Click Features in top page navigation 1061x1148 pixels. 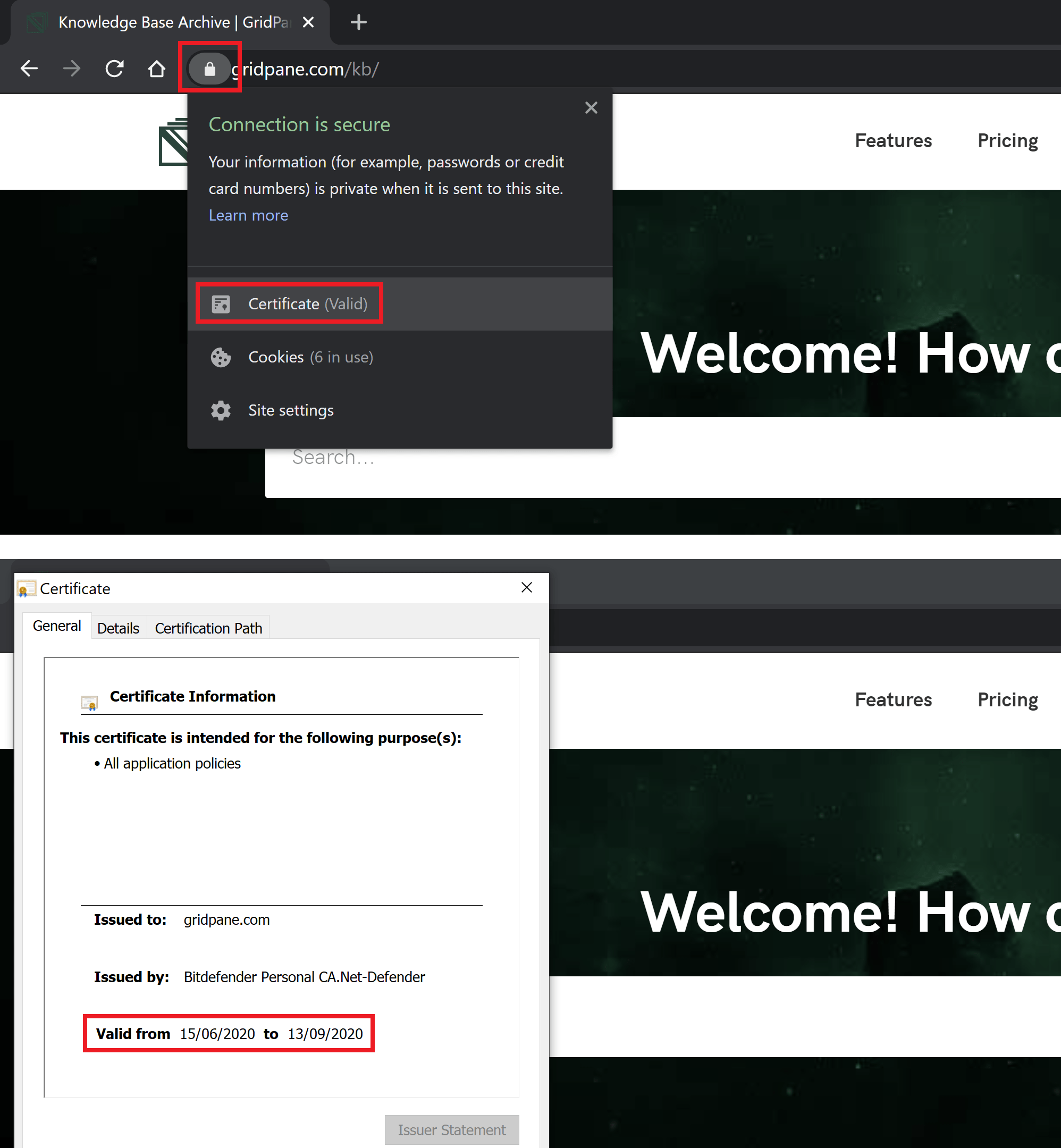pos(893,141)
